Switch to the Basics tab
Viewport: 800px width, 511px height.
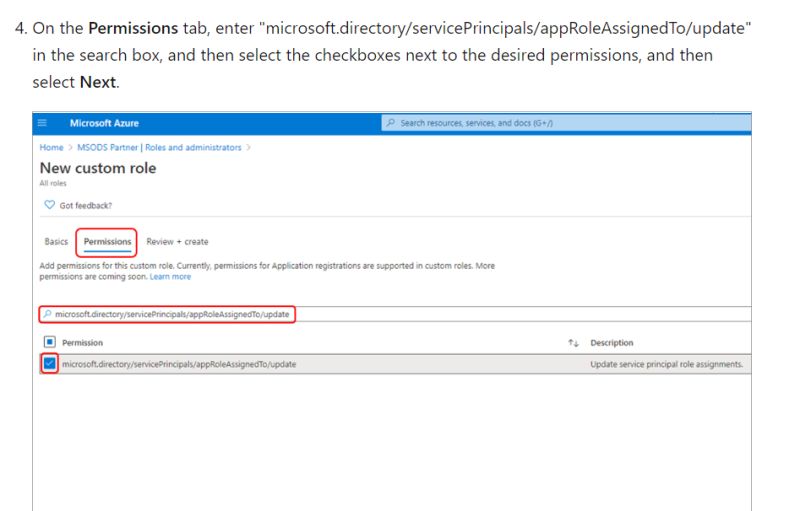(x=56, y=242)
